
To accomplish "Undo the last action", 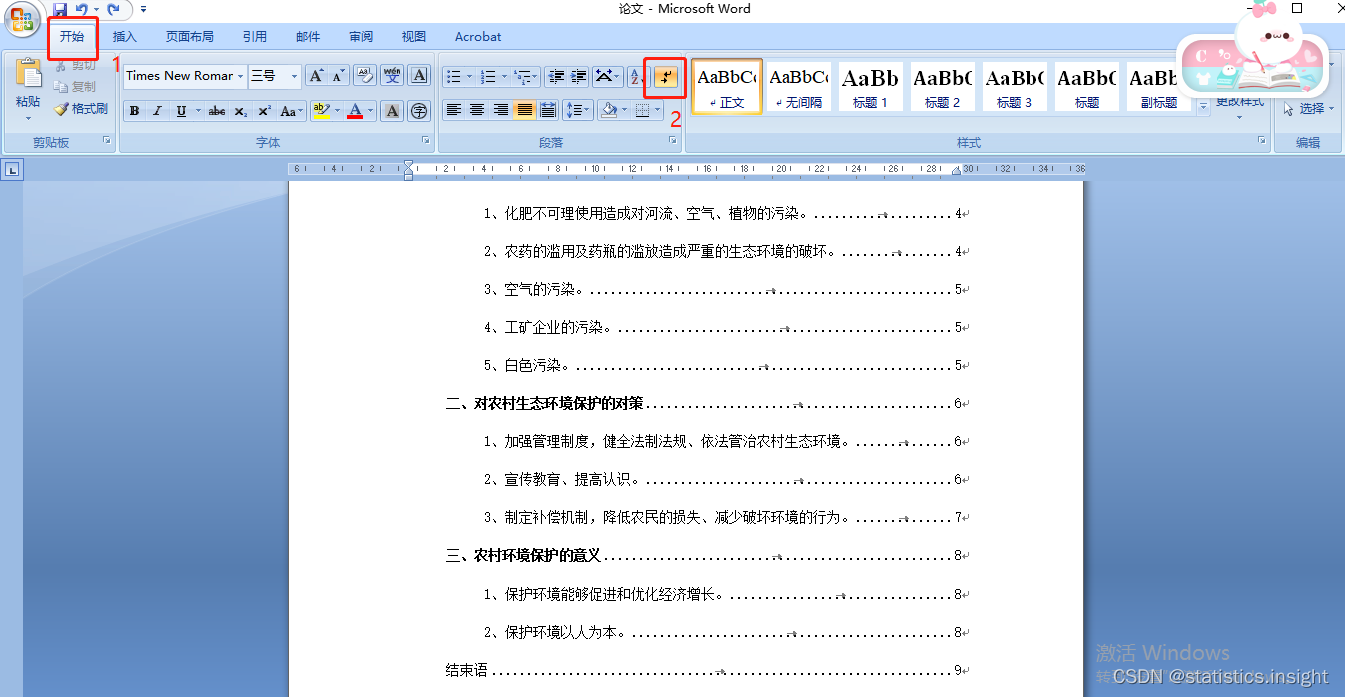I will click(83, 9).
